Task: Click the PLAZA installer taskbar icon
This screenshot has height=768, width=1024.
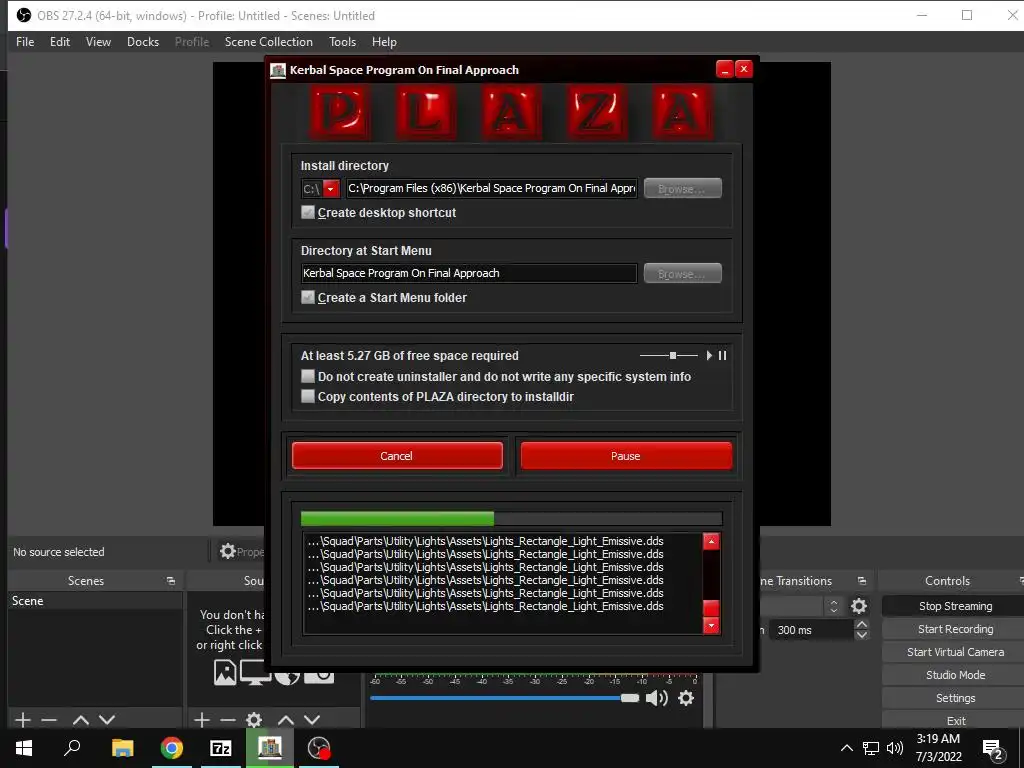Action: click(x=270, y=748)
